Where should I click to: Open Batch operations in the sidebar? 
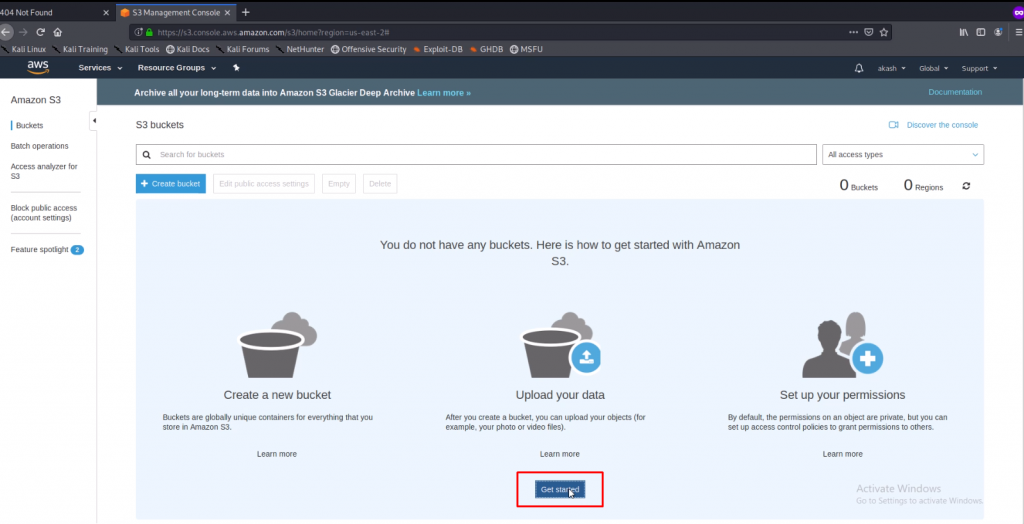[40, 146]
